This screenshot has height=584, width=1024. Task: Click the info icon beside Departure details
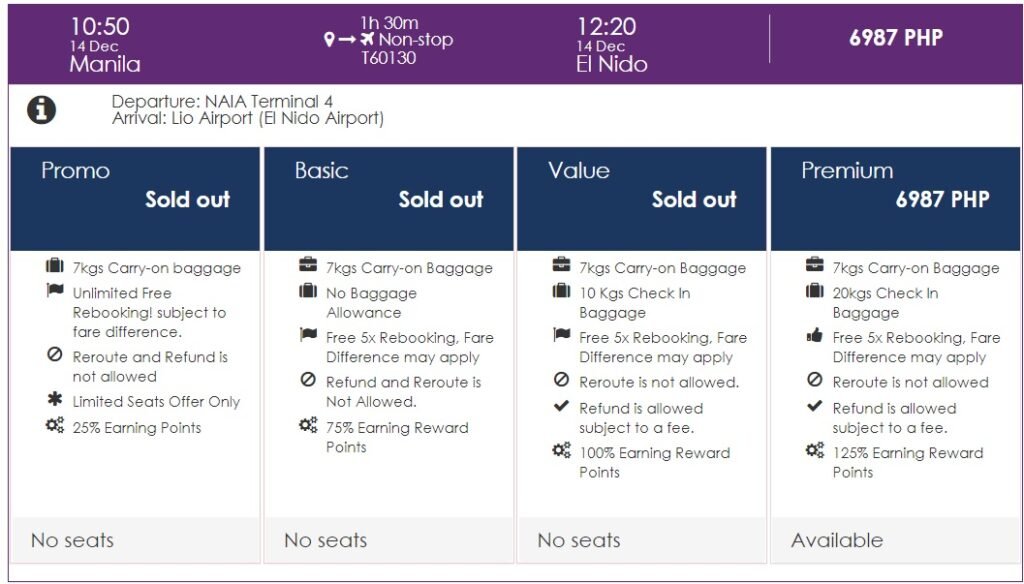(41, 110)
